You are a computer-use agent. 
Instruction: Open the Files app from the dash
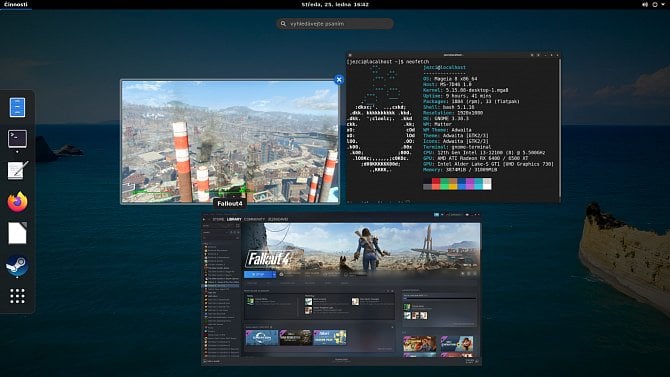[17, 107]
